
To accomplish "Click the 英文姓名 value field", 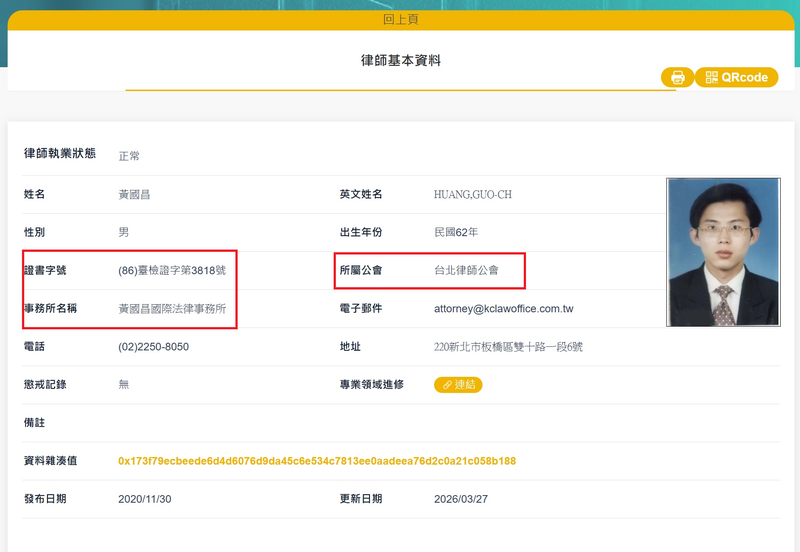I will click(473, 194).
